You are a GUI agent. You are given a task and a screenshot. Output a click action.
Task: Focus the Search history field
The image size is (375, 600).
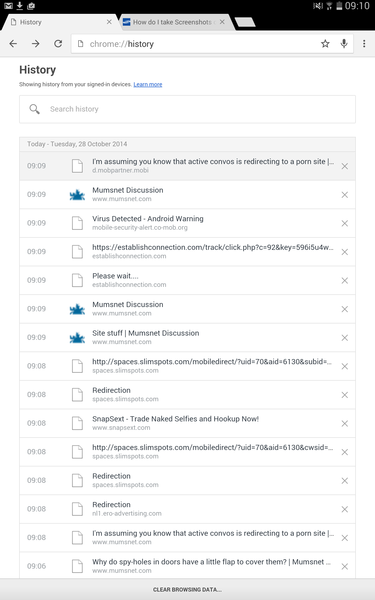pyautogui.click(x=188, y=109)
